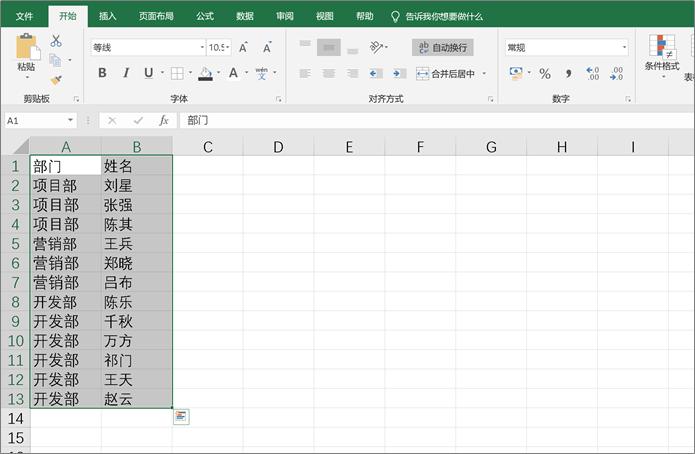Open the 帮助 Help tab
Image resolution: width=695 pixels, height=454 pixels.
(364, 16)
